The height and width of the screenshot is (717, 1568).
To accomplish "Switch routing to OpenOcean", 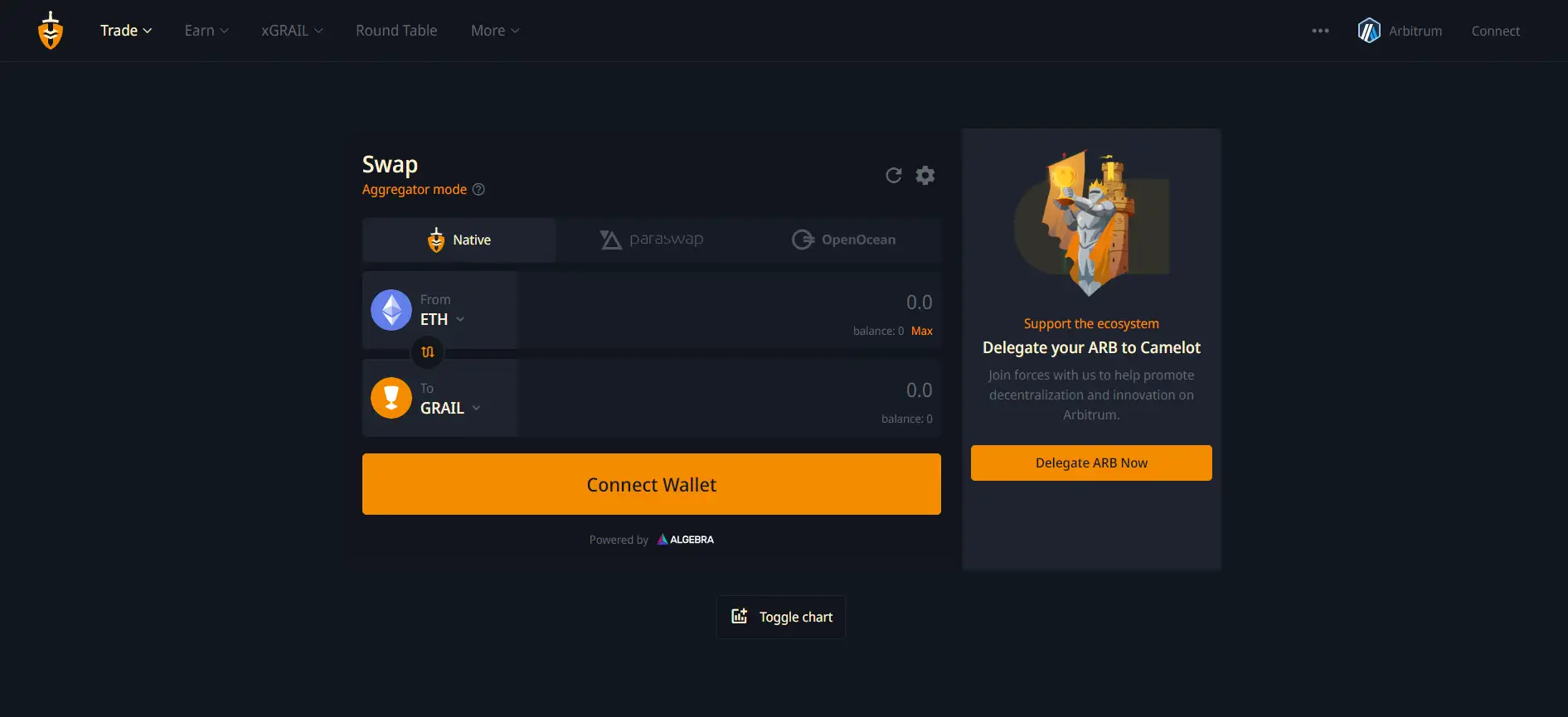I will point(844,240).
